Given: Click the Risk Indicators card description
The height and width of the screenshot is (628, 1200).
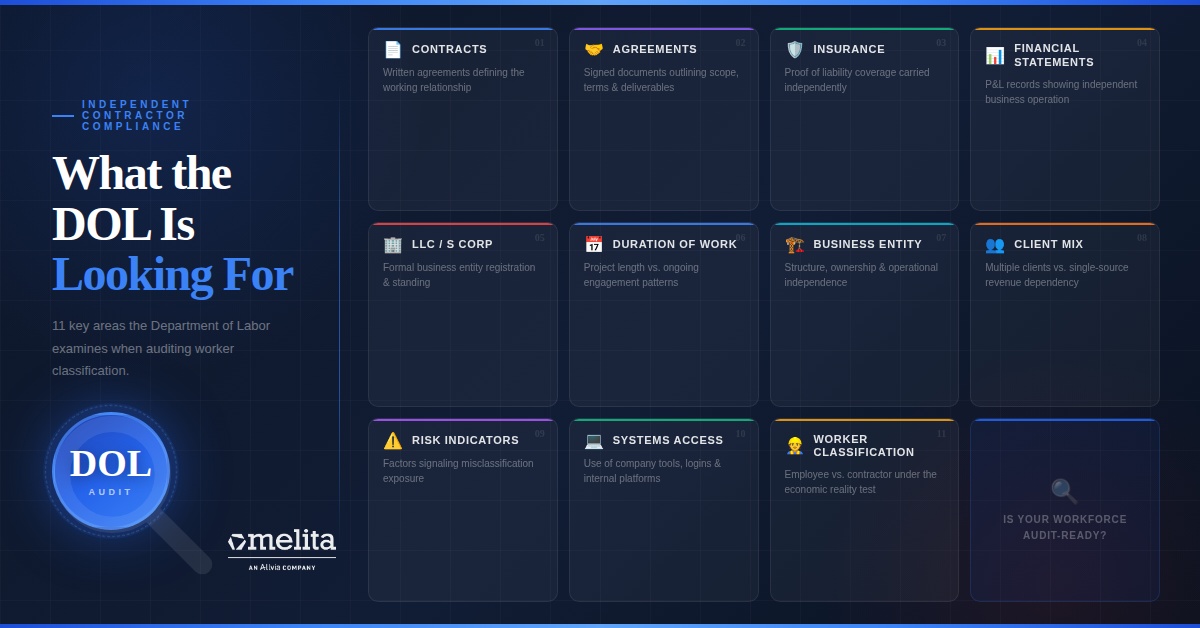Looking at the screenshot, I should pyautogui.click(x=458, y=470).
